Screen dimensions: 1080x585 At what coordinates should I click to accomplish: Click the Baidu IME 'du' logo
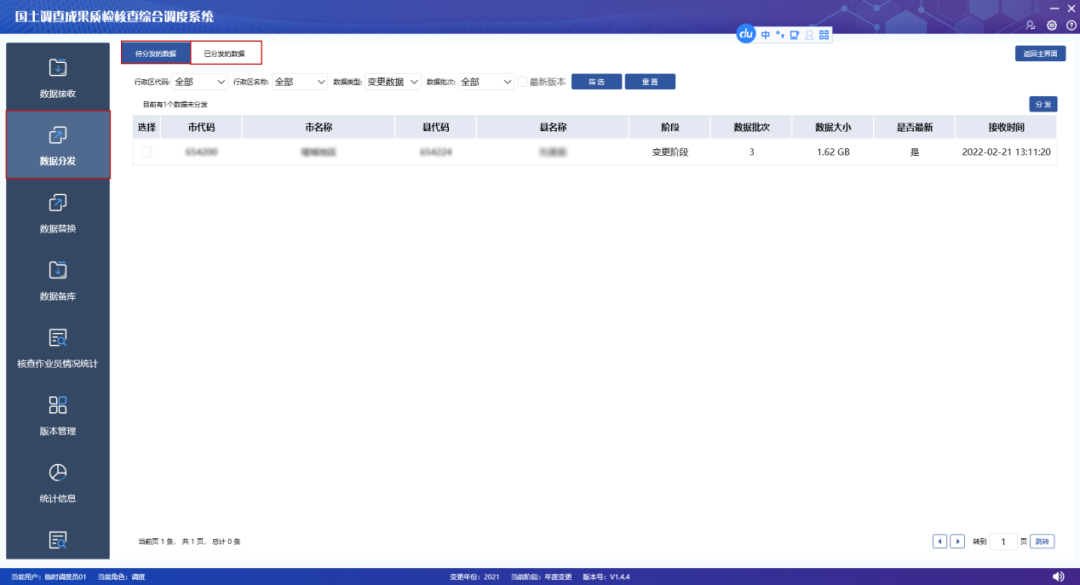tap(746, 34)
